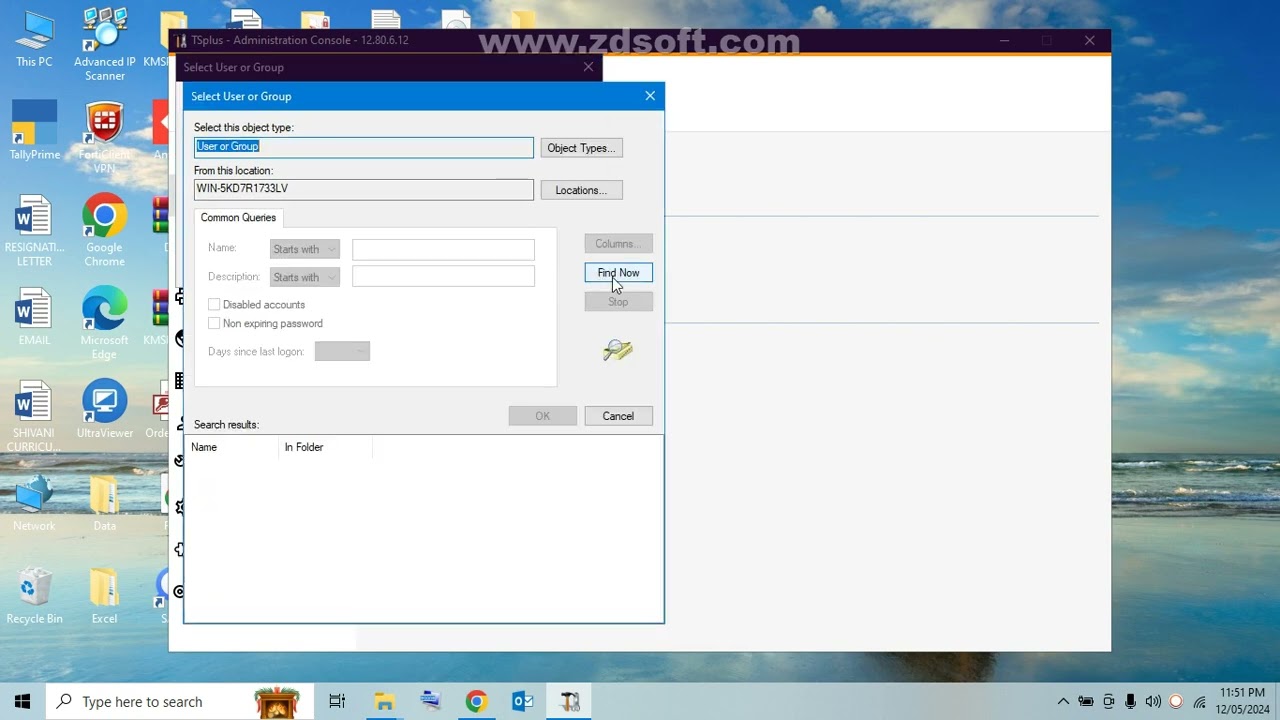The height and width of the screenshot is (720, 1280).
Task: Open the Recycle Bin
Action: pos(34,596)
